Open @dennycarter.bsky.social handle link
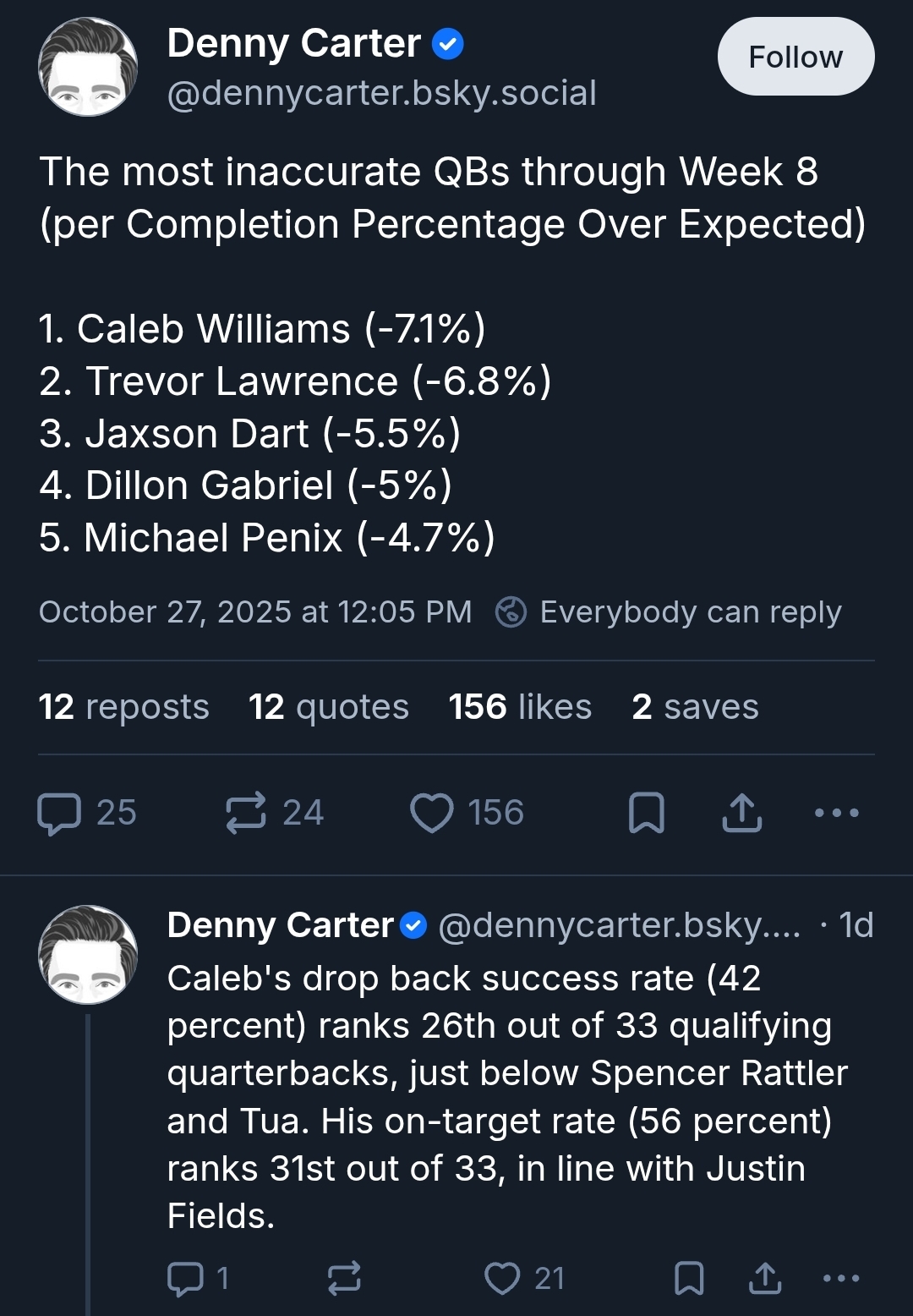Viewport: 913px width, 1316px height. tap(382, 93)
